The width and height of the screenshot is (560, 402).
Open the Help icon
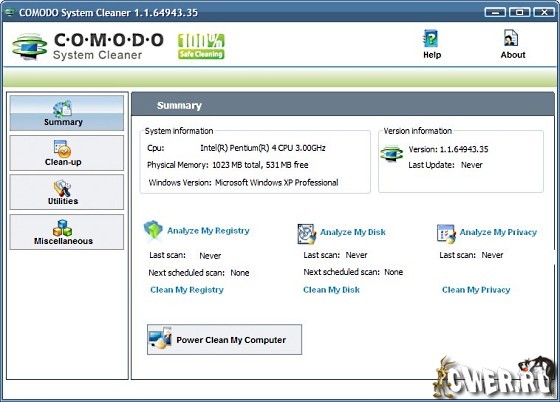[x=431, y=39]
